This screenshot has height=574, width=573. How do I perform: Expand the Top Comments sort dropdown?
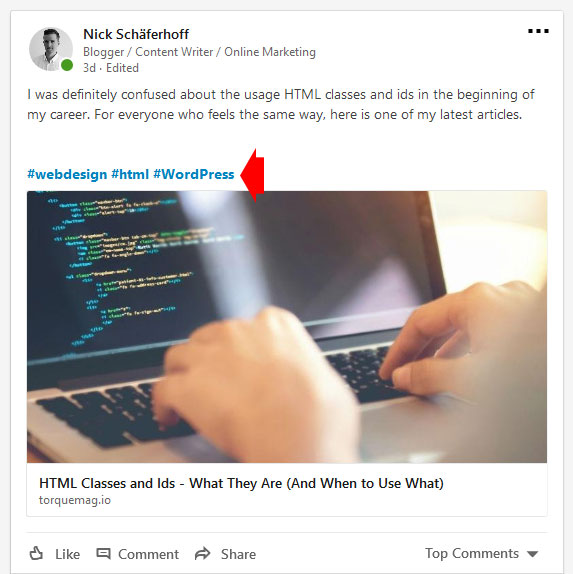pyautogui.click(x=481, y=554)
